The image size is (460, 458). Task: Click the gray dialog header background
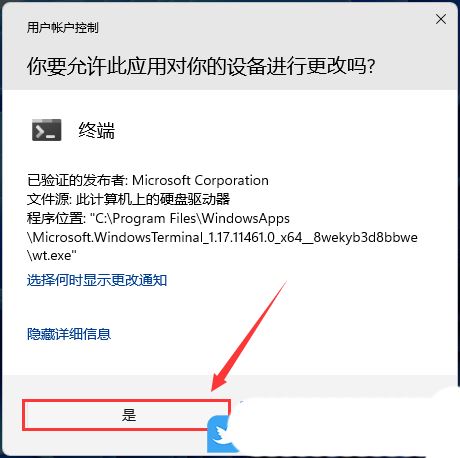click(x=230, y=47)
